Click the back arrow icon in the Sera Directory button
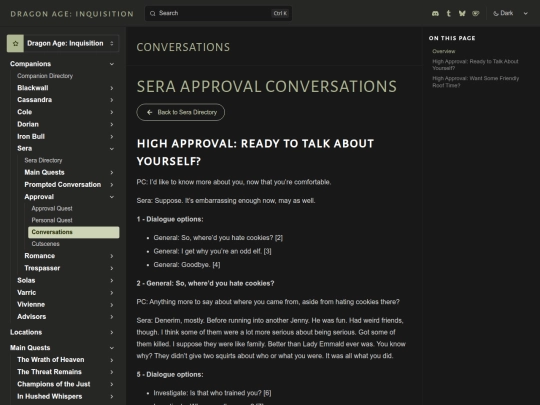540x405 pixels. (x=149, y=112)
